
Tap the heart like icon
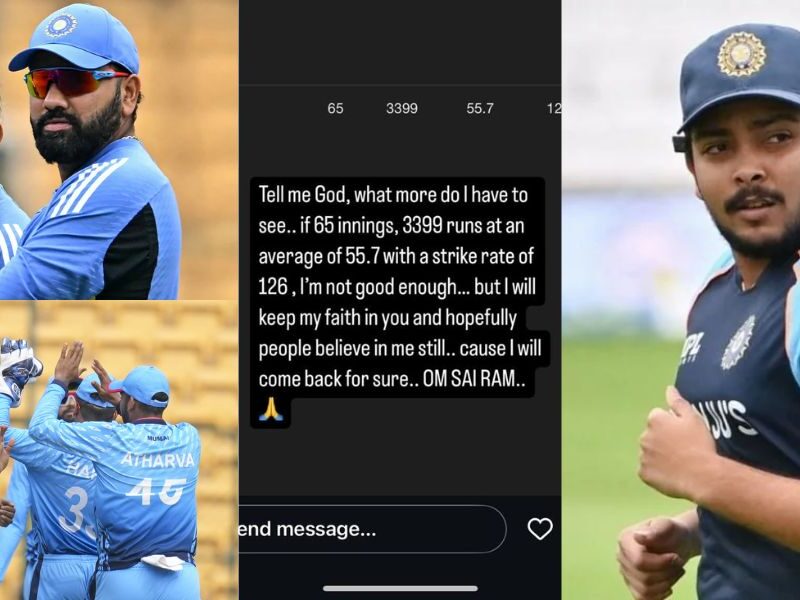540,529
